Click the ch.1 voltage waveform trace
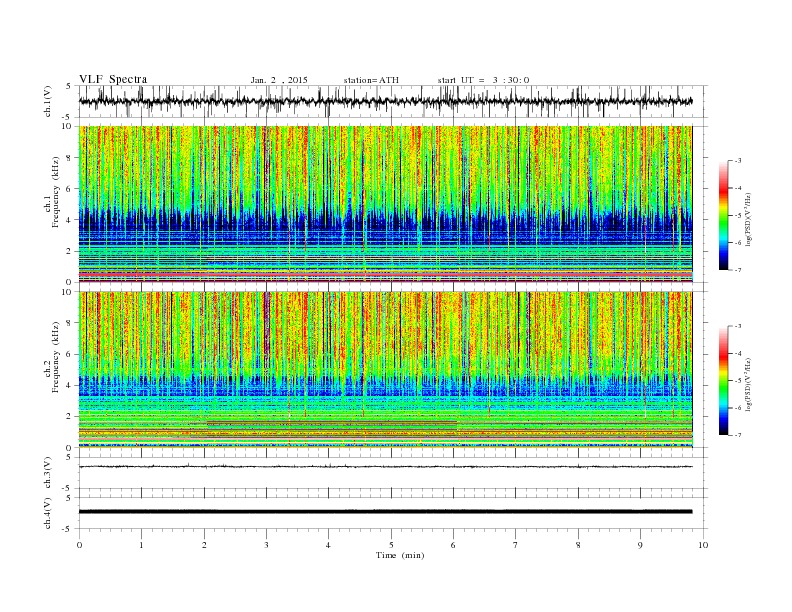792x612 pixels. [x=385, y=101]
